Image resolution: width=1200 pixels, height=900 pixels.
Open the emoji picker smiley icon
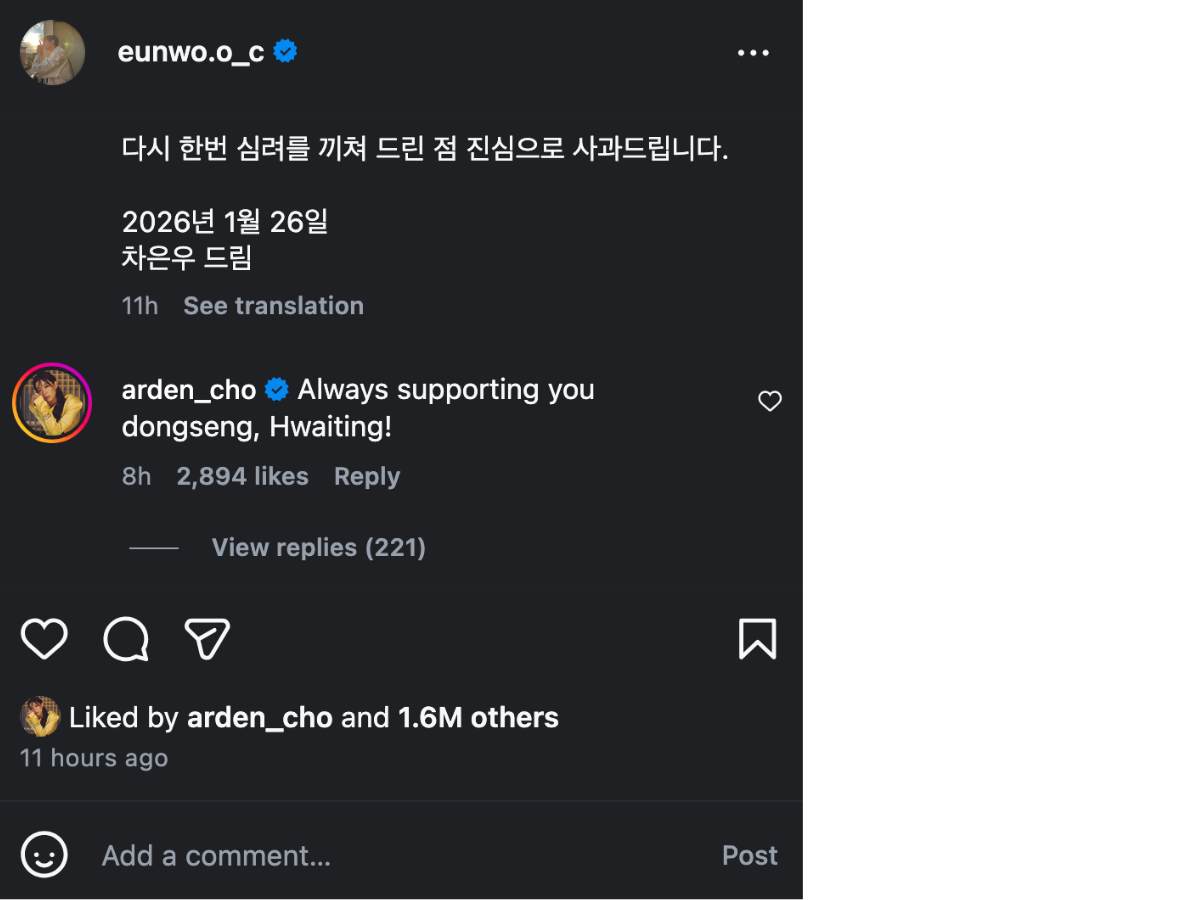point(44,855)
